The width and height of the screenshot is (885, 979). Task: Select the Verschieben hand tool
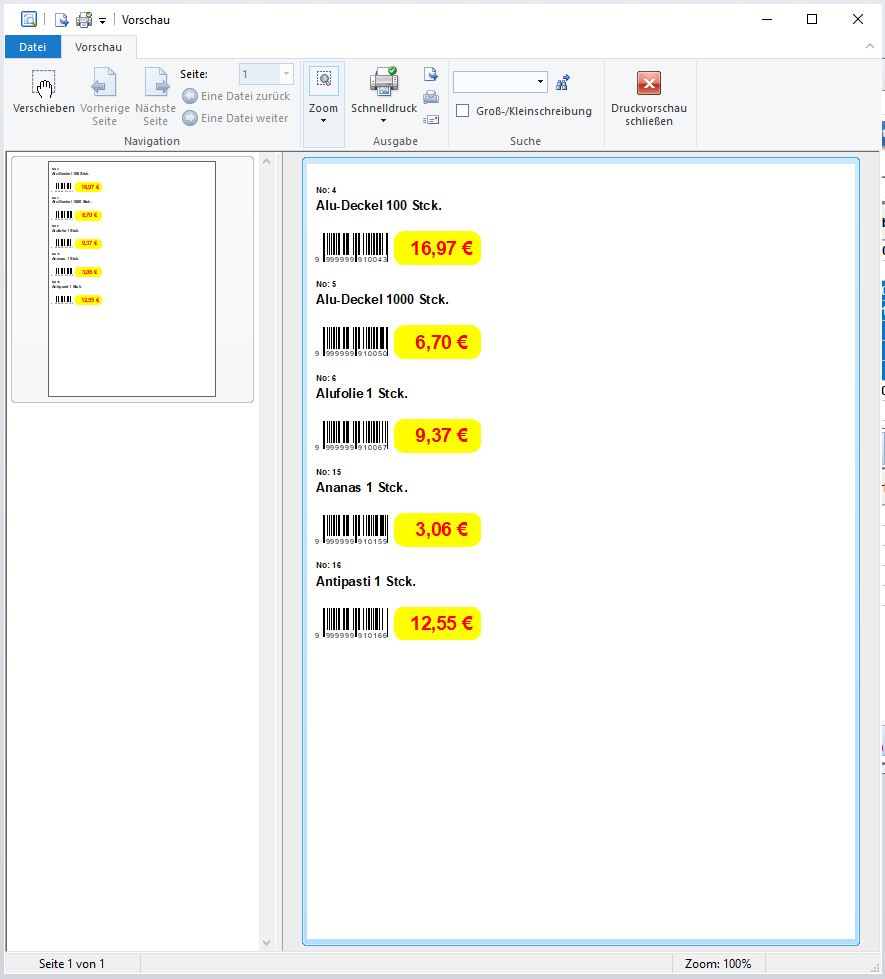[43, 92]
